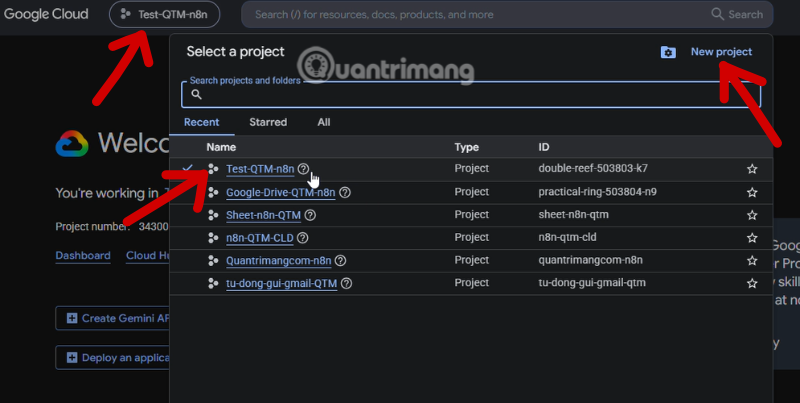
Task: Click the checkmark on the selected Test-QTM-n8n row
Action: coord(187,168)
